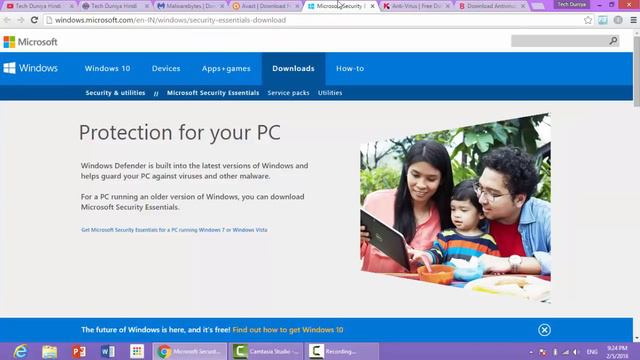Click Get Microsoft Security Essentials download link
Image resolution: width=640 pixels, height=360 pixels.
coord(174,230)
